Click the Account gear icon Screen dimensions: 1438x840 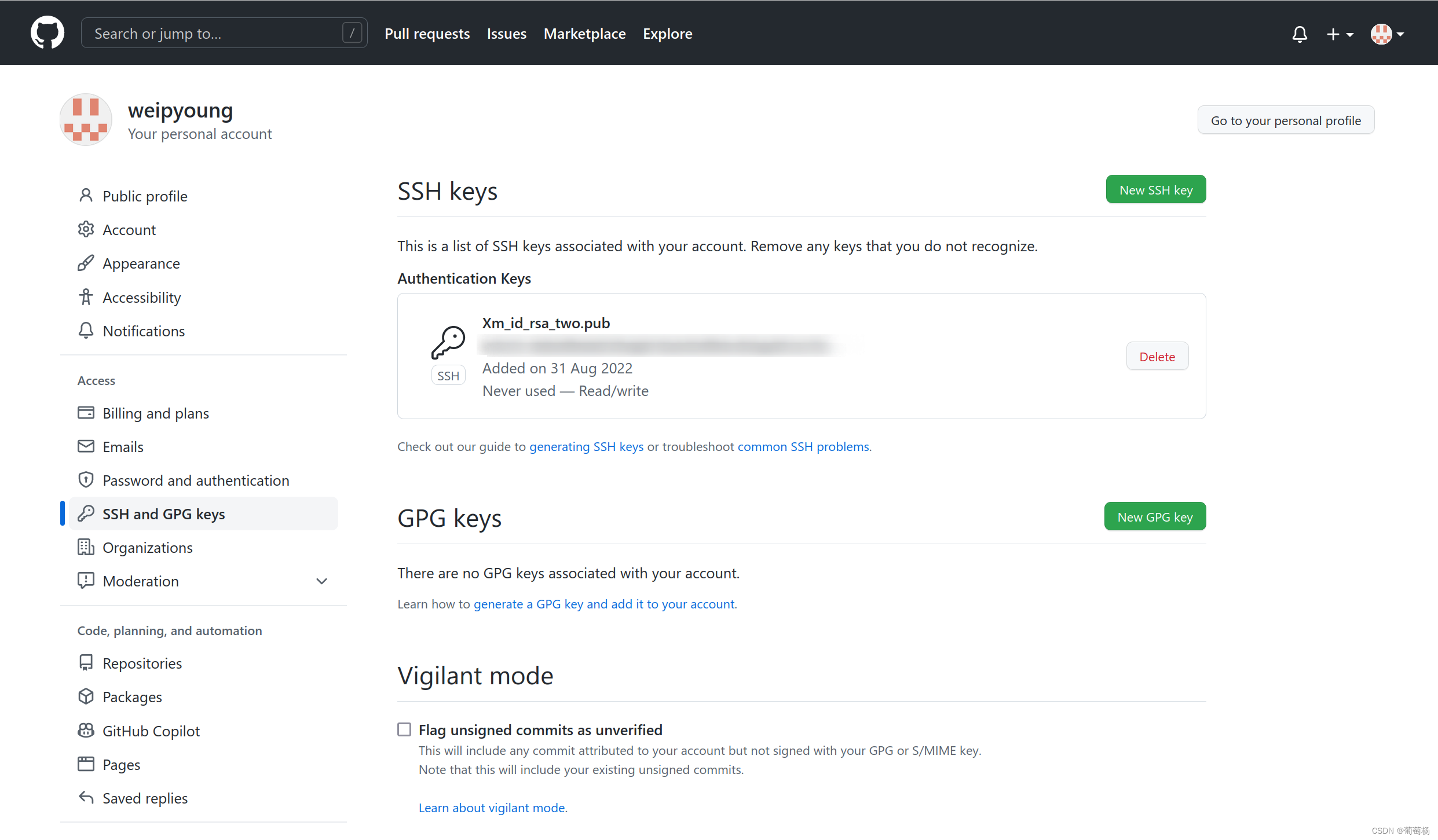coord(86,229)
